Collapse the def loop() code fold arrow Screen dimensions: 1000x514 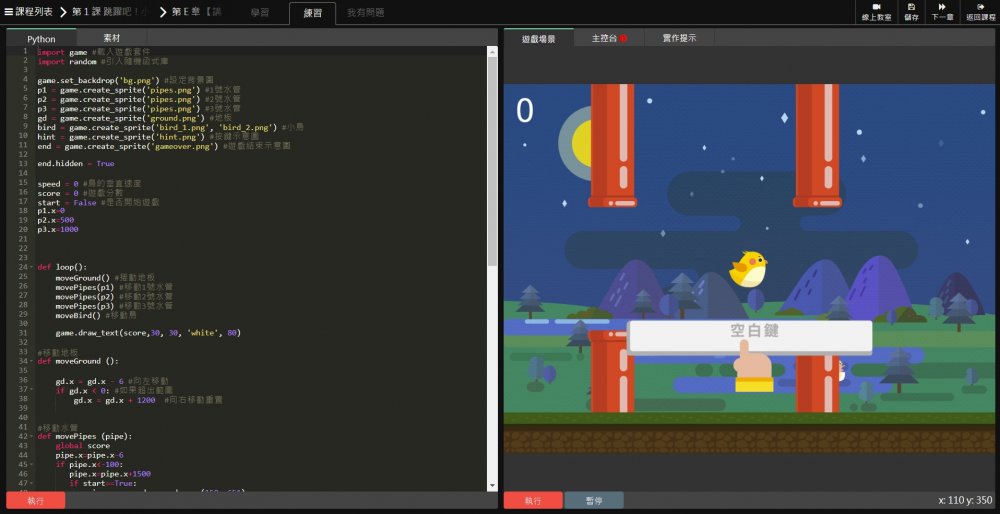pos(31,267)
